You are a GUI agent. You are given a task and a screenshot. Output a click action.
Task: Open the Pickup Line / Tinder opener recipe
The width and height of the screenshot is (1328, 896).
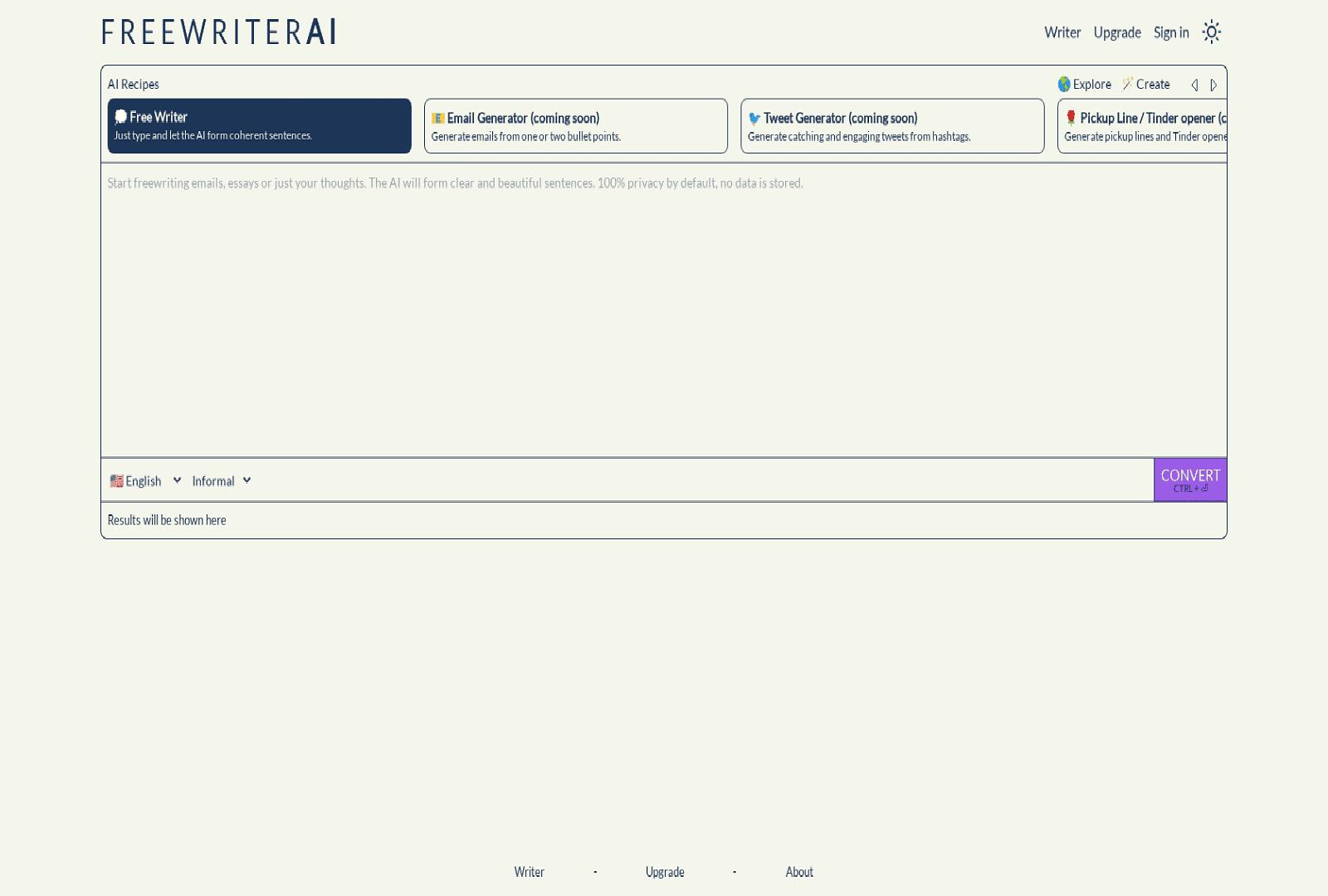[x=1142, y=126]
